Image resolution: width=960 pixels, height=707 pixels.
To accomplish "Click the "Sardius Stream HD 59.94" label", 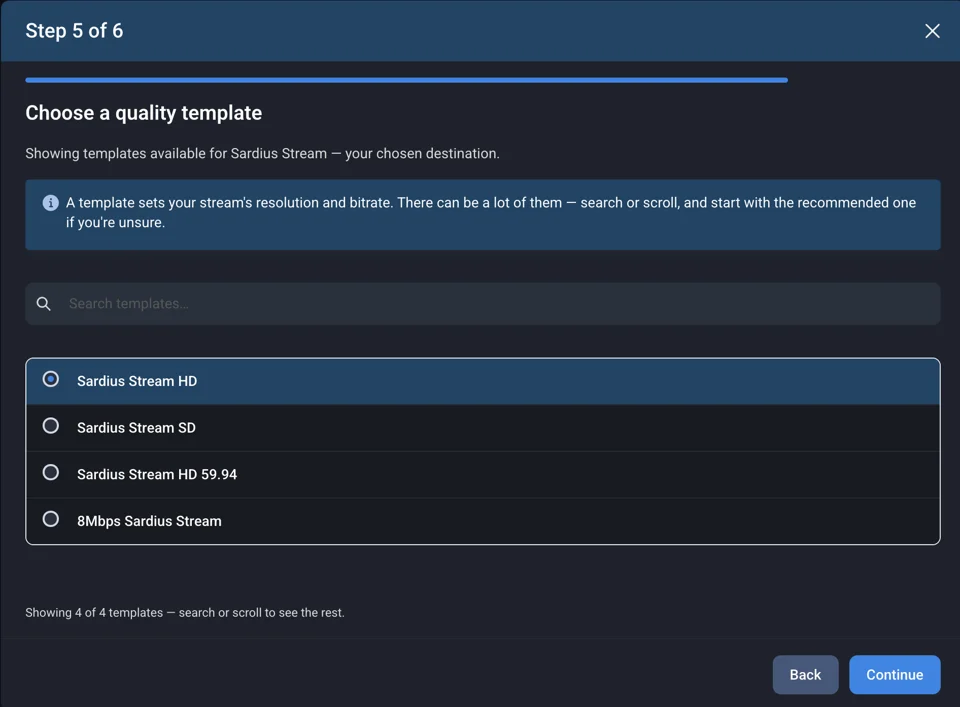I will (x=157, y=474).
